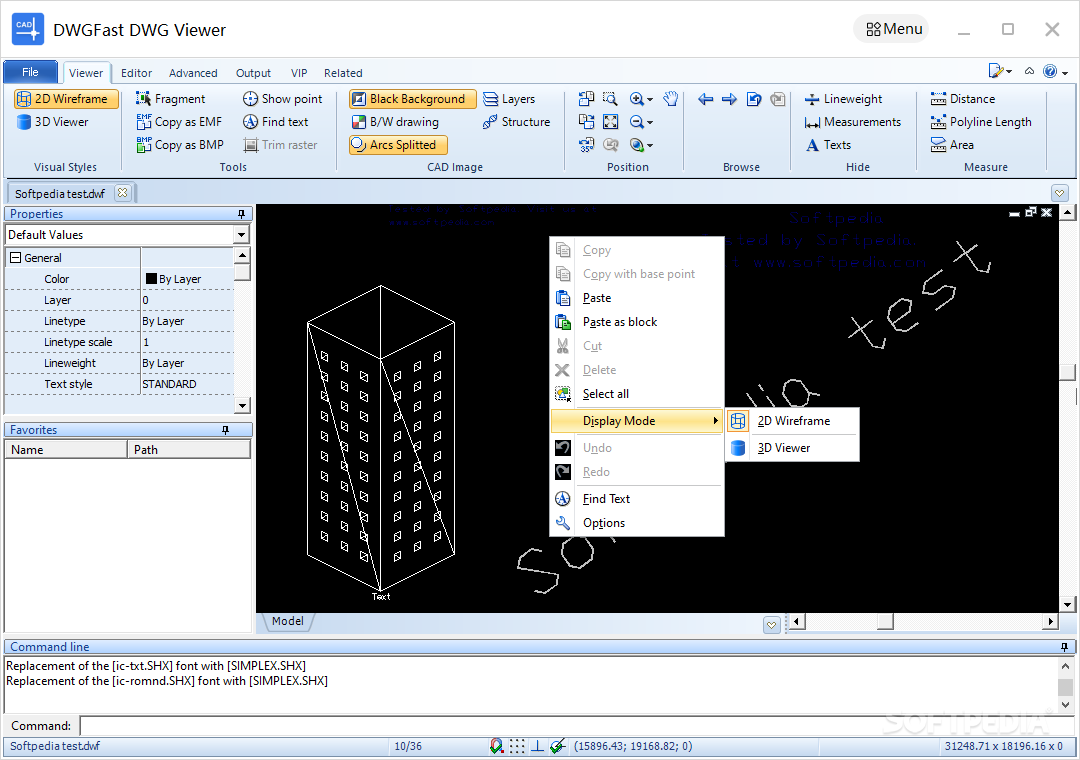1080x760 pixels.
Task: Click the Command input field
Action: pos(577,726)
